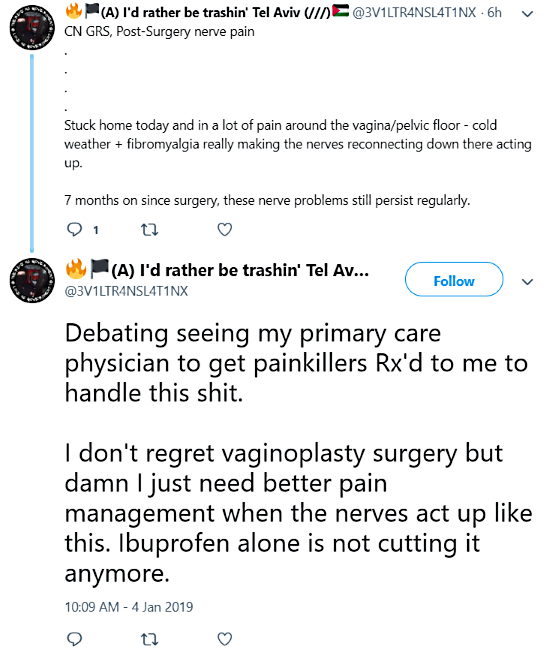Viewport: 544px width, 650px height.
Task: Retweet the tweet about painkillers
Action: pyautogui.click(x=149, y=639)
